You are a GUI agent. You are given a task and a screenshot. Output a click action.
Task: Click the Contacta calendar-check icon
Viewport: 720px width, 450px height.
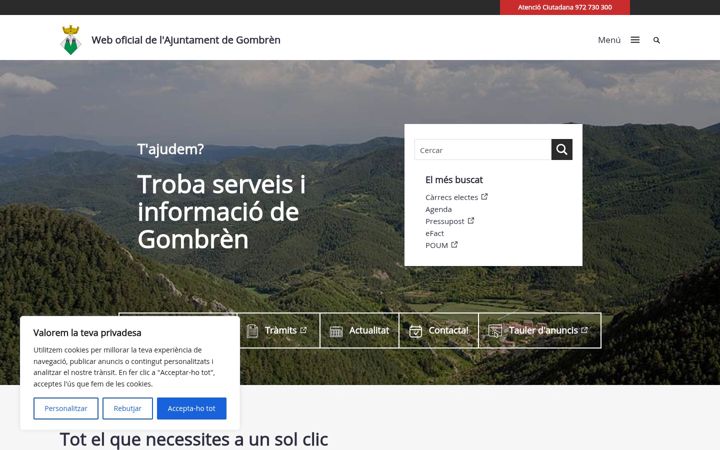pyautogui.click(x=416, y=331)
